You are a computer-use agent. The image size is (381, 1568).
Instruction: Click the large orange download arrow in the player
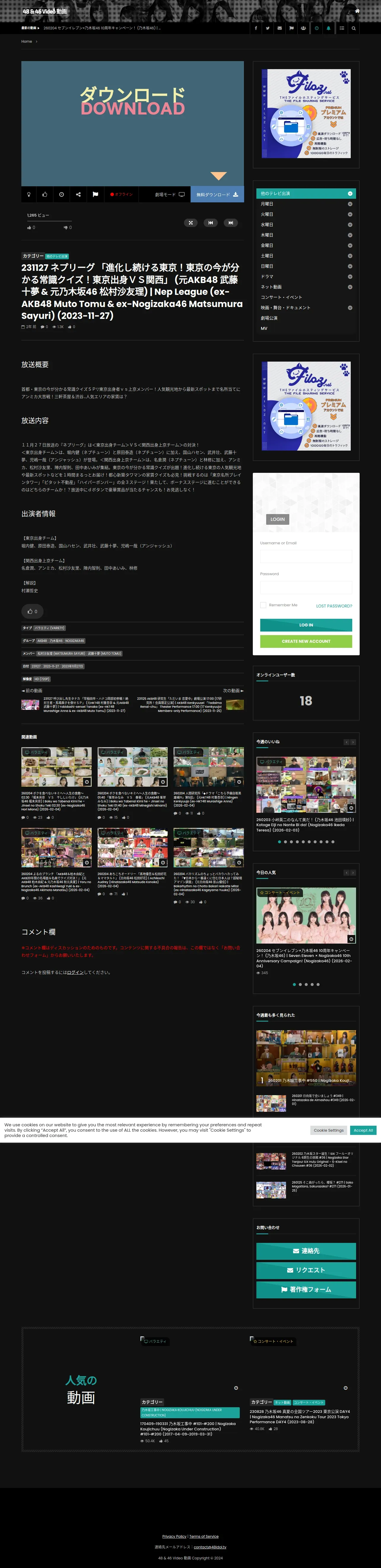(218, 176)
